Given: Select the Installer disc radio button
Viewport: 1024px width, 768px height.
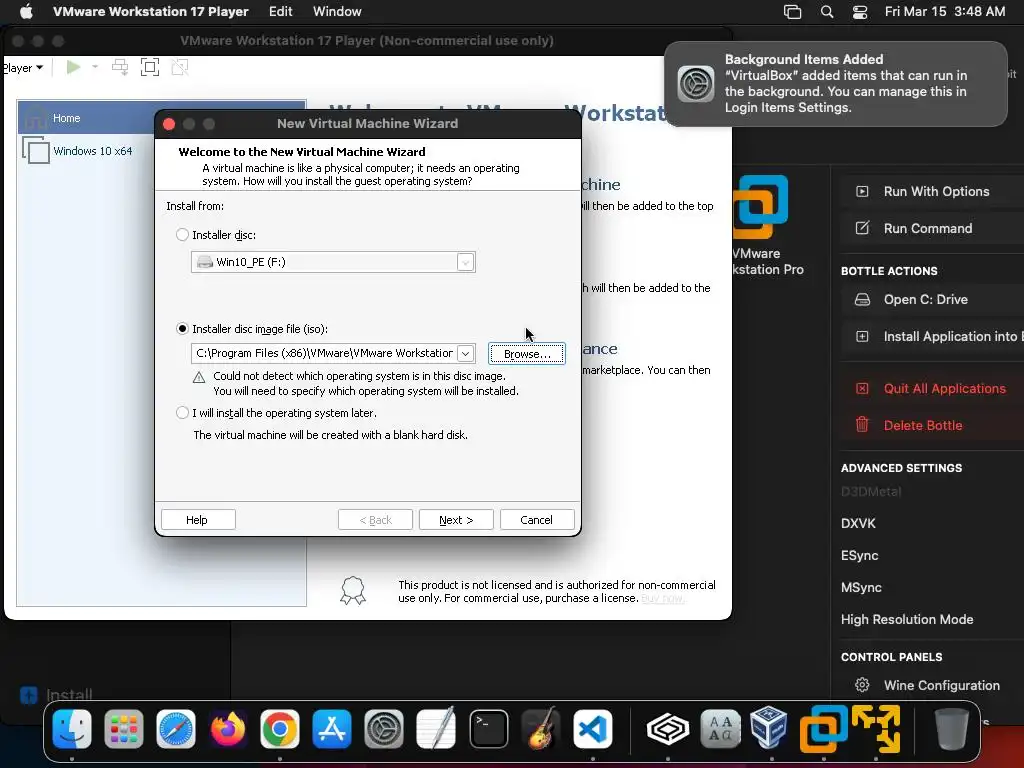Looking at the screenshot, I should click(182, 234).
